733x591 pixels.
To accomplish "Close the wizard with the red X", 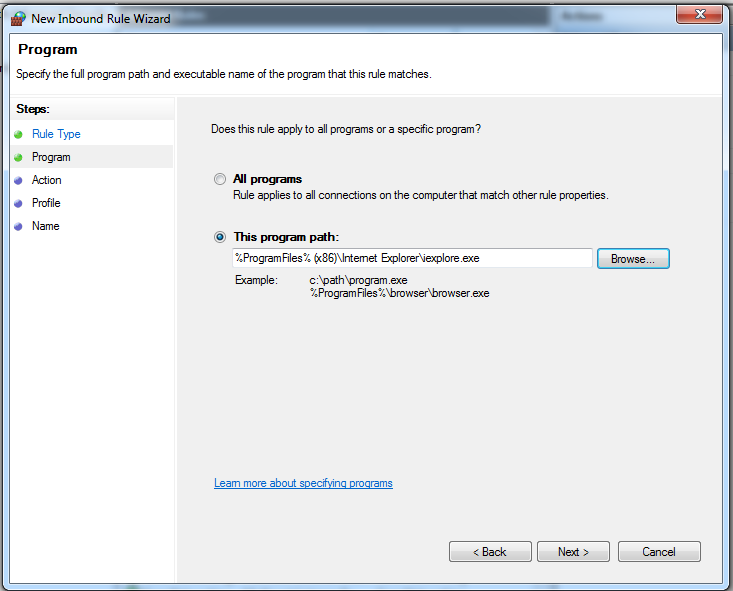I will (x=699, y=14).
